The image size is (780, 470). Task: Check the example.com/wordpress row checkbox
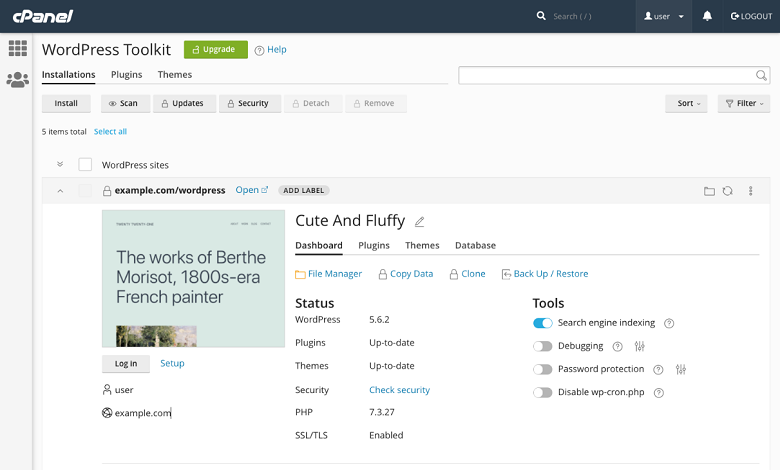85,190
